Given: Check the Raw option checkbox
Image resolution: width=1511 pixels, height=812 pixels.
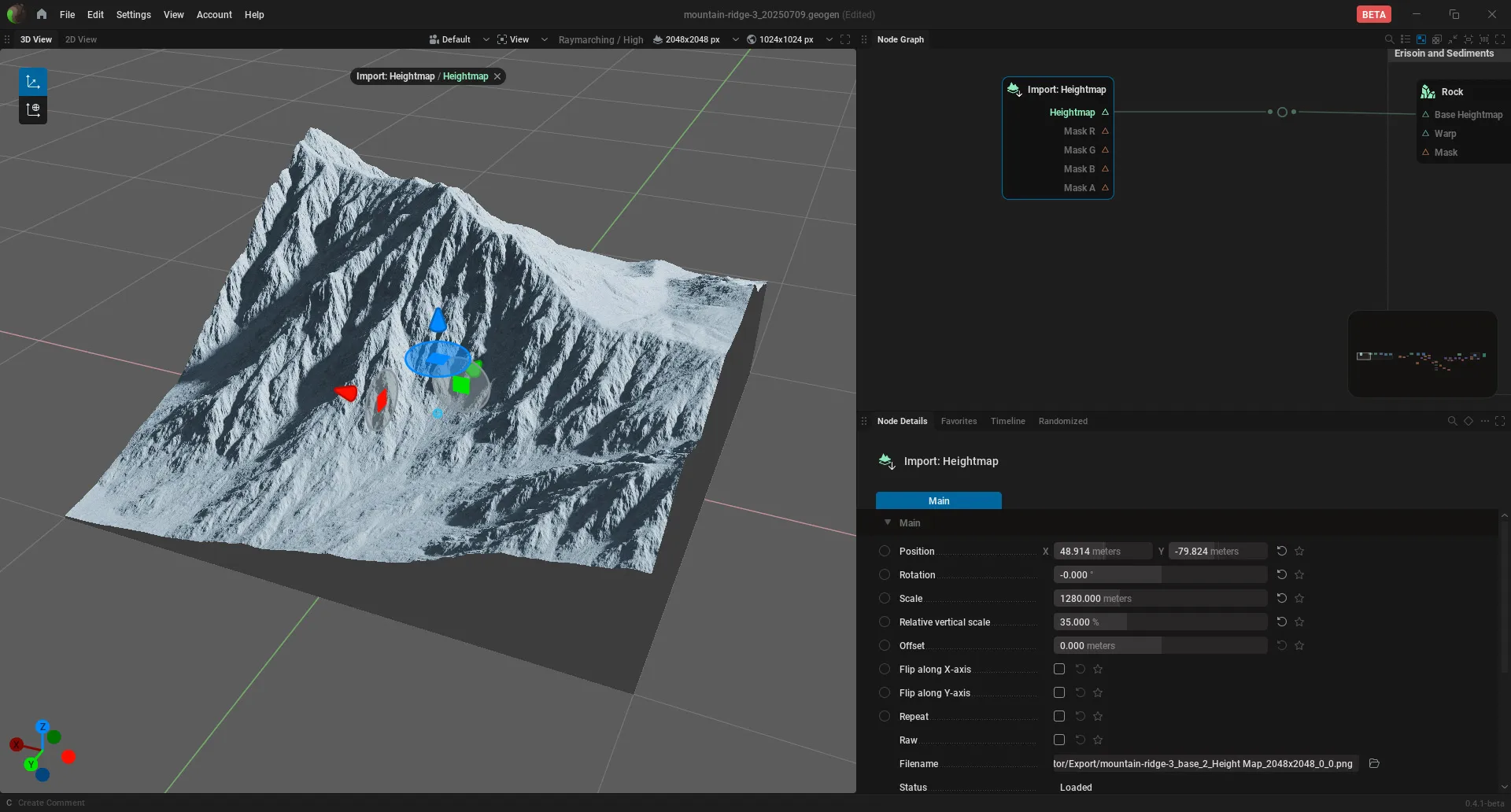Looking at the screenshot, I should 1059,740.
